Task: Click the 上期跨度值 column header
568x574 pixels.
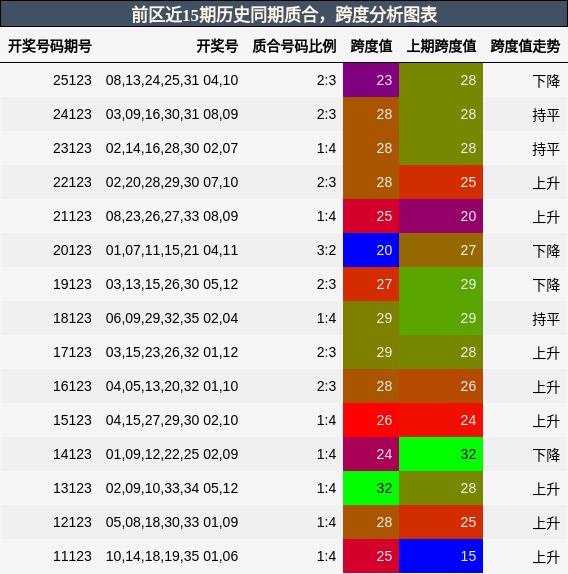Action: pos(441,46)
